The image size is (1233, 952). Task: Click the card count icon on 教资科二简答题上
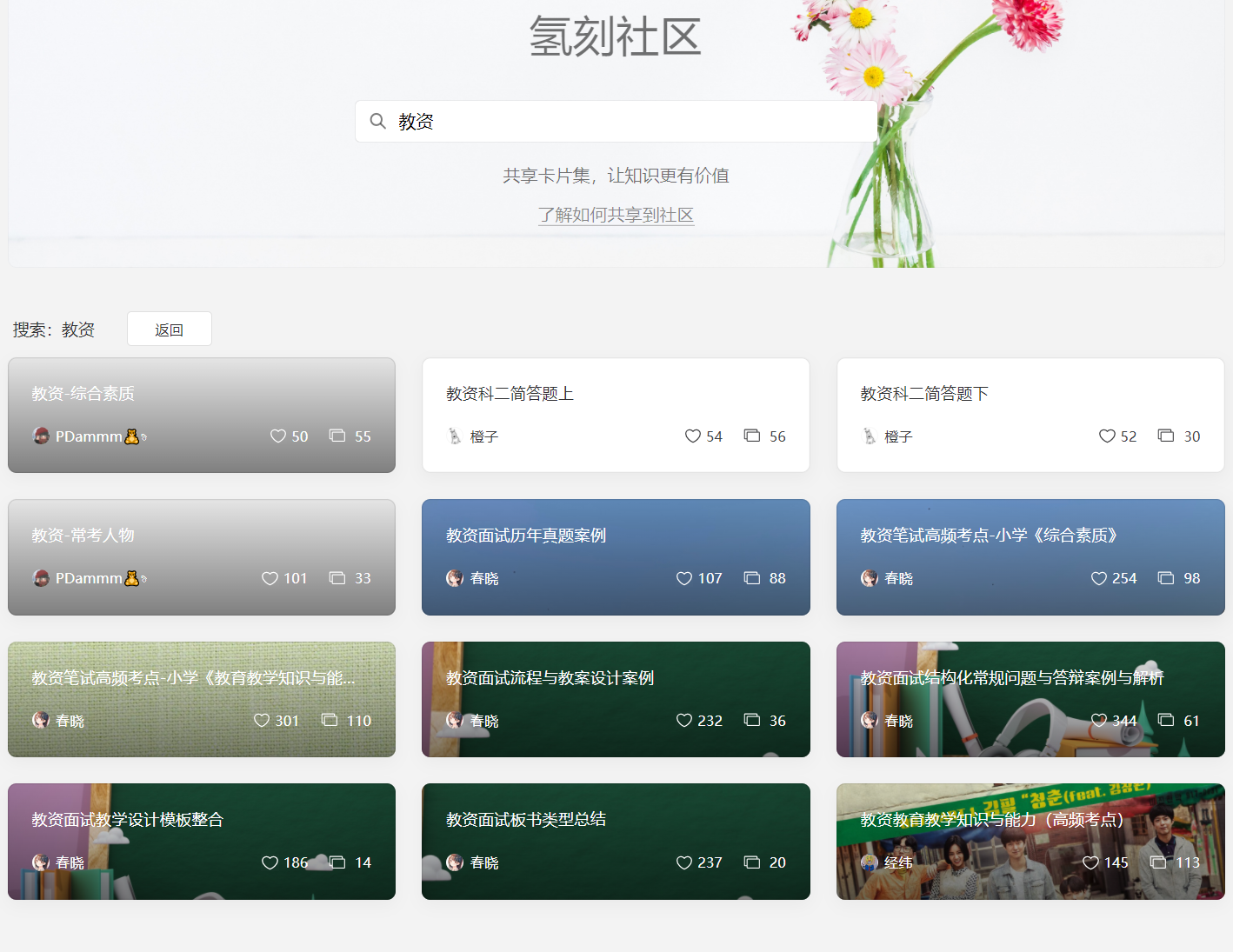pos(752,436)
